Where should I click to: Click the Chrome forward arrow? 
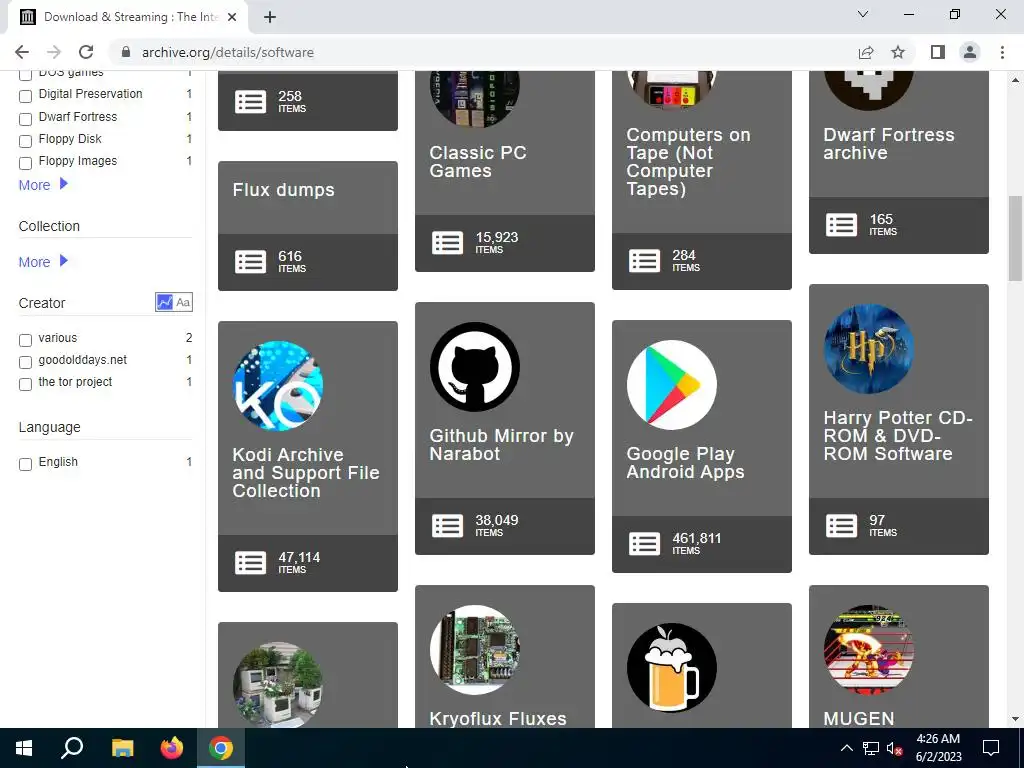click(54, 52)
